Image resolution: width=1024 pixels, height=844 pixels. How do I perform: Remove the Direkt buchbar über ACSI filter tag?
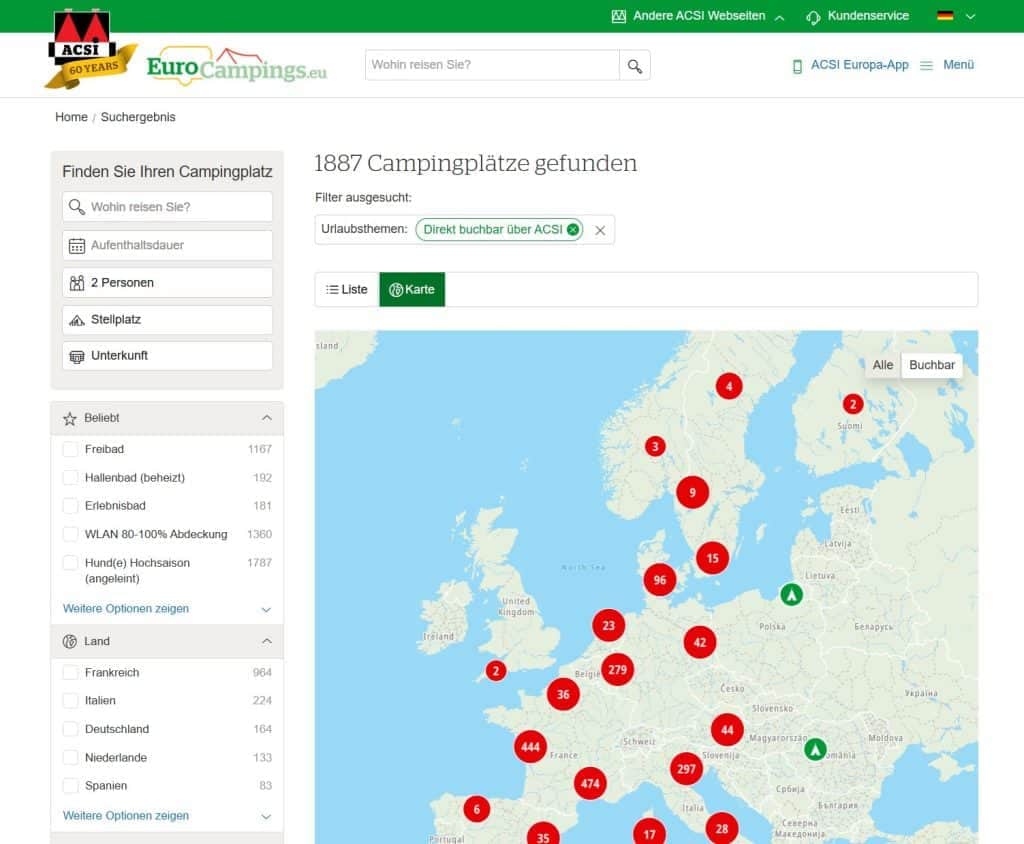(x=573, y=229)
